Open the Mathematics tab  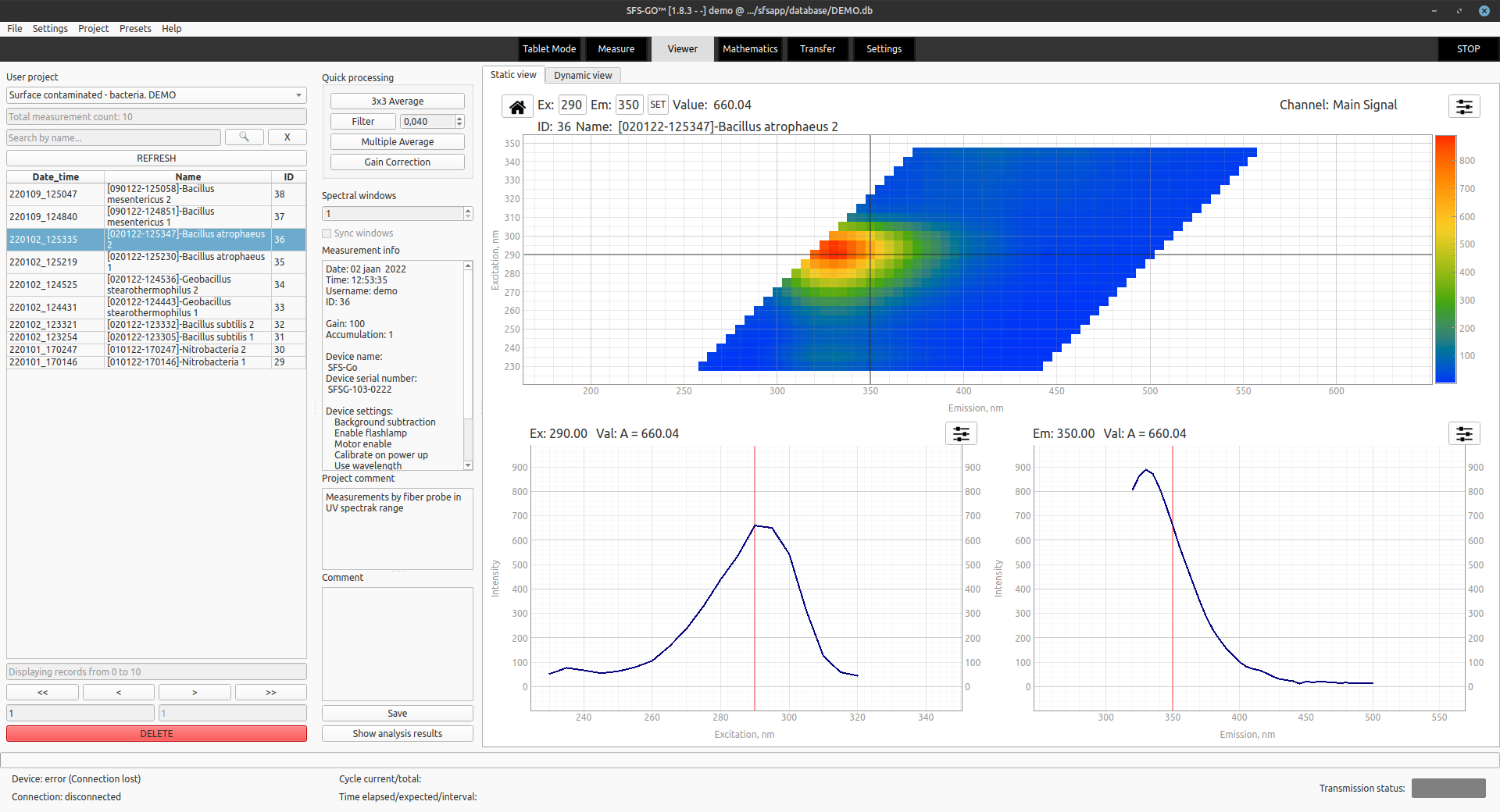tap(748, 48)
